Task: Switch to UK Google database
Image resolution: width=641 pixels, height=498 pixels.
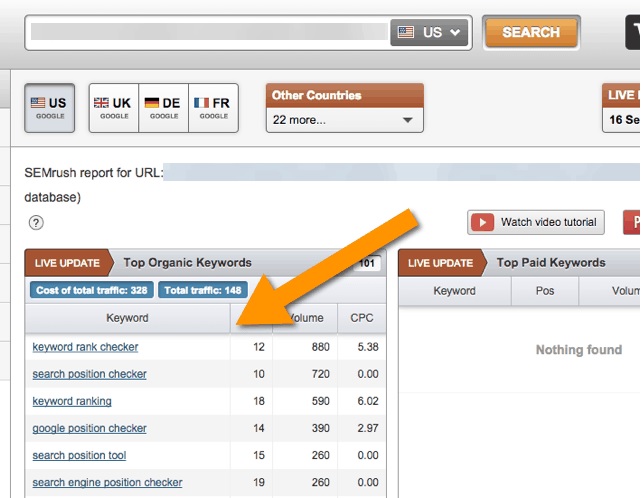Action: point(113,108)
